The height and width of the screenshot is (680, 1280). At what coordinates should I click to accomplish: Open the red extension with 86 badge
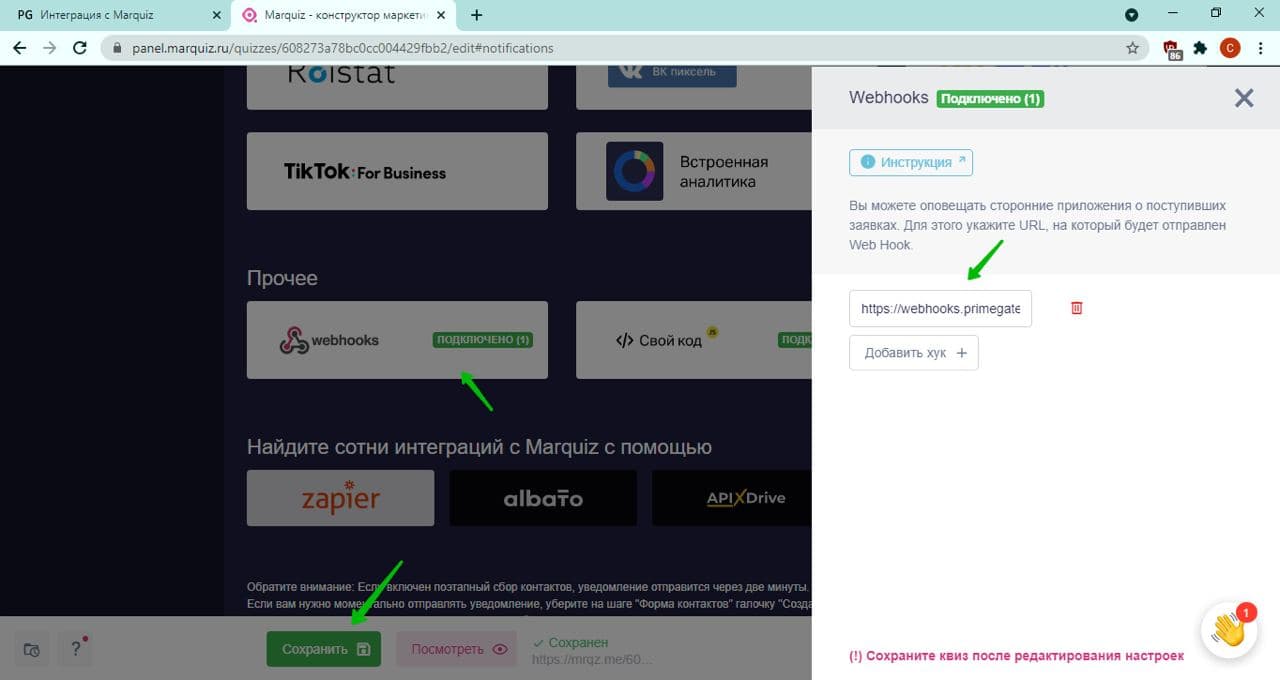(x=1173, y=48)
